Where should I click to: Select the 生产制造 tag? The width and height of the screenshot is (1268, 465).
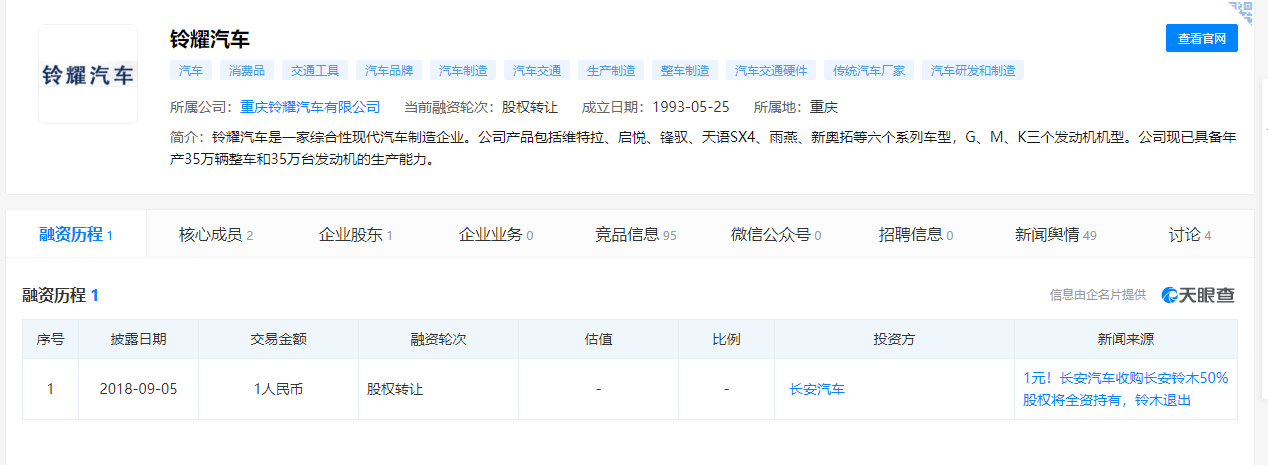(611, 71)
